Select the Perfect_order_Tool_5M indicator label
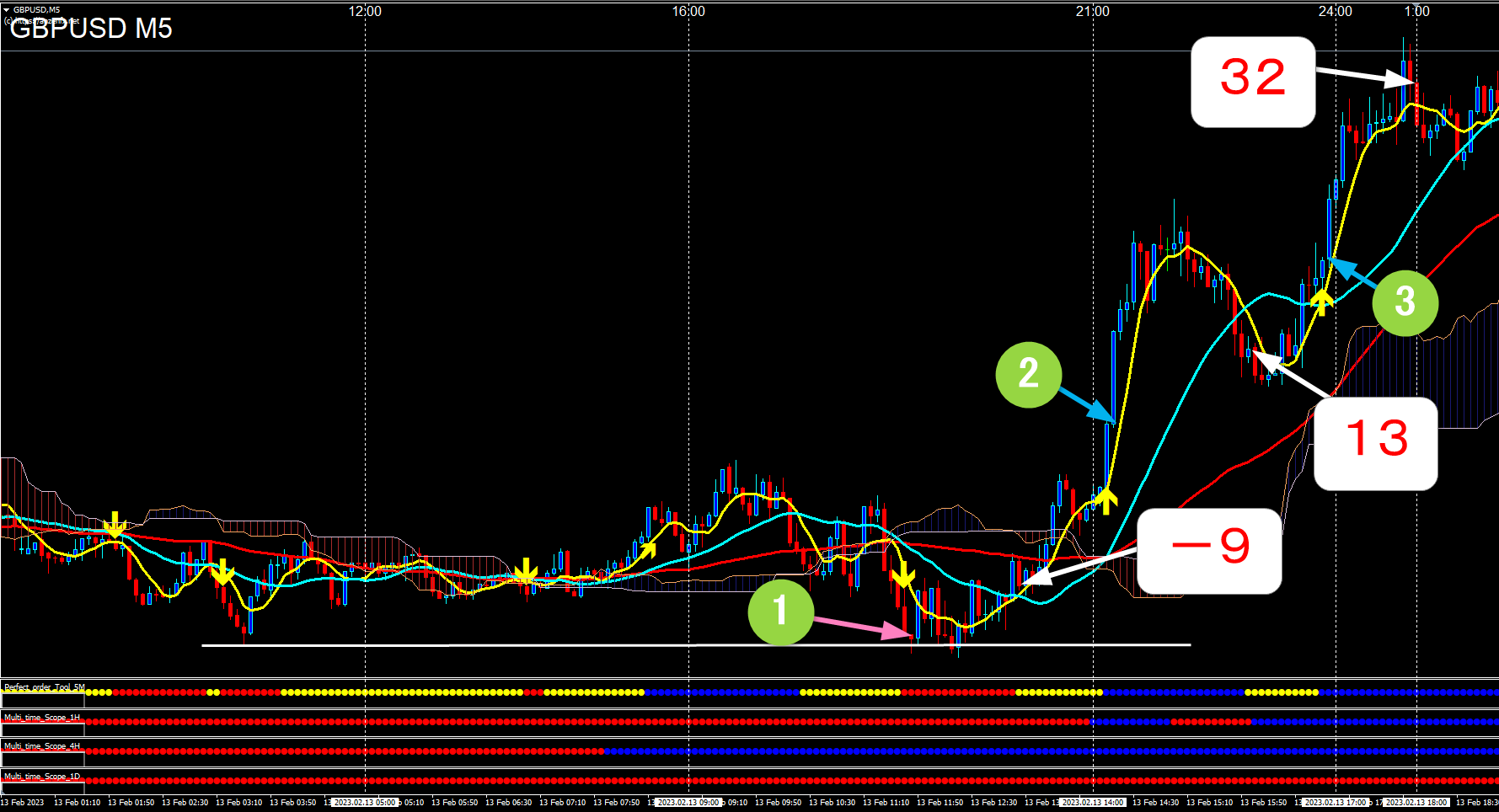Screen dimensions: 1499x812 click(45, 687)
